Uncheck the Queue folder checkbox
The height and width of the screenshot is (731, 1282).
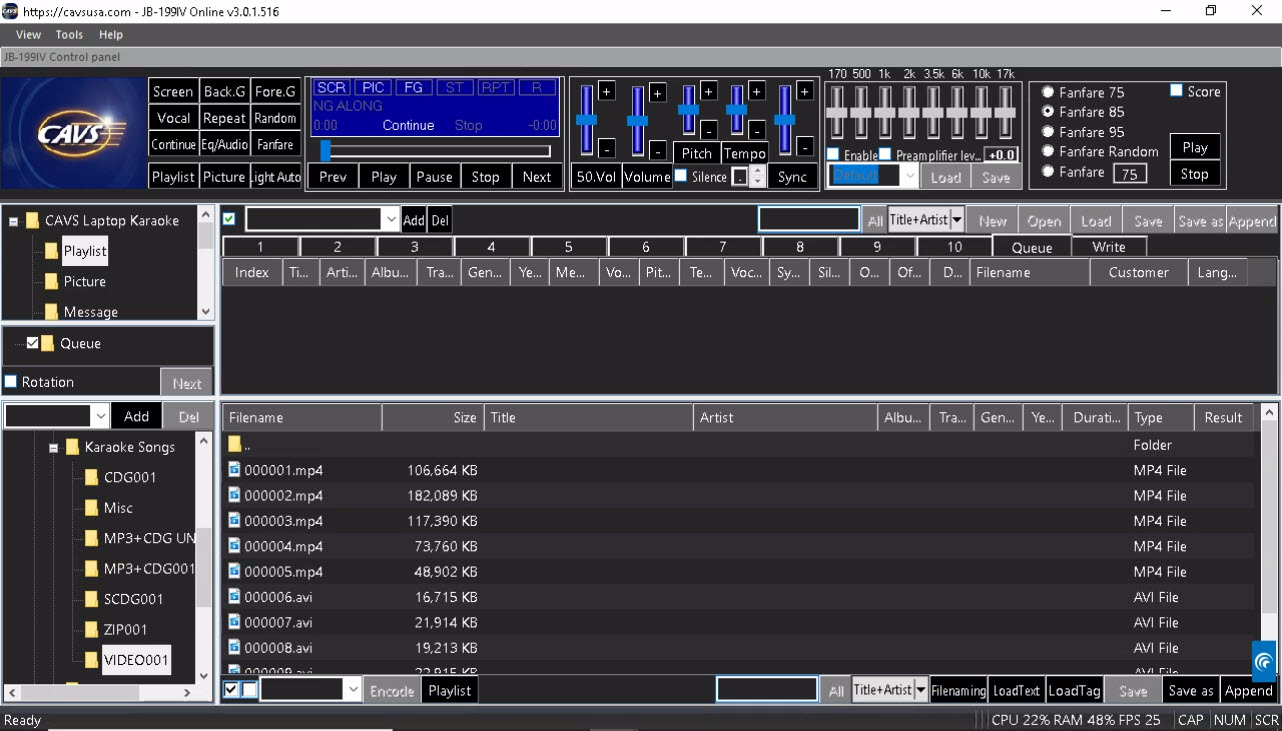33,343
